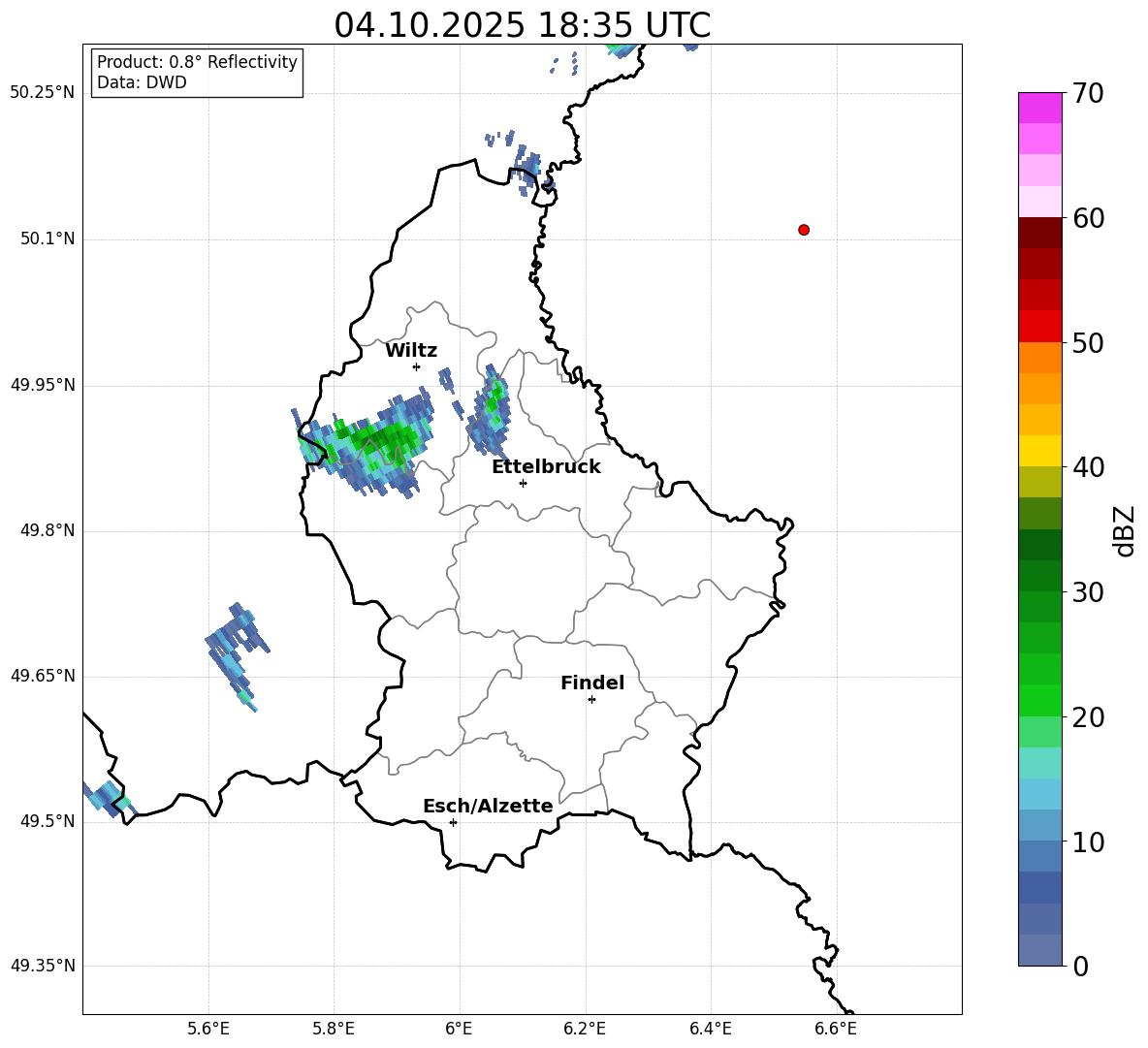Click the 6.2°E longitude label
This screenshot has height=1048, width=1148.
point(585,1029)
